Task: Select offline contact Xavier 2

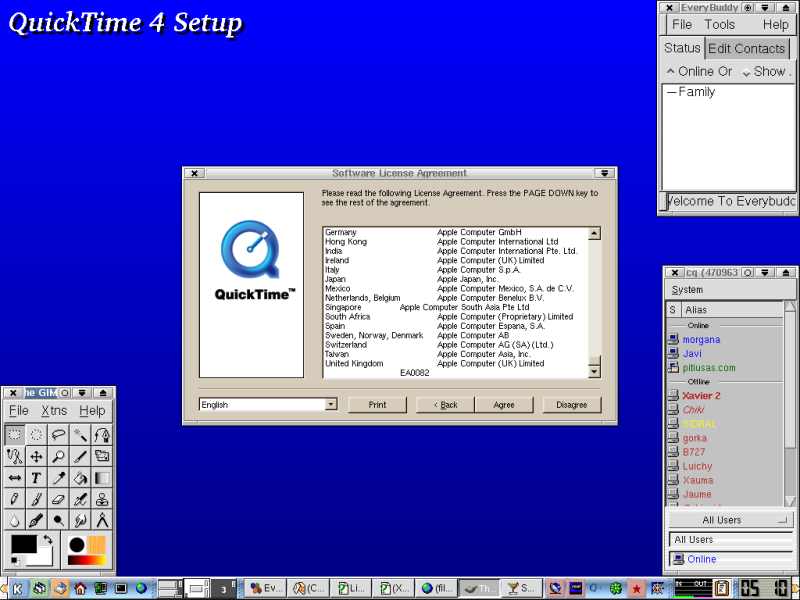Action: pyautogui.click(x=701, y=395)
